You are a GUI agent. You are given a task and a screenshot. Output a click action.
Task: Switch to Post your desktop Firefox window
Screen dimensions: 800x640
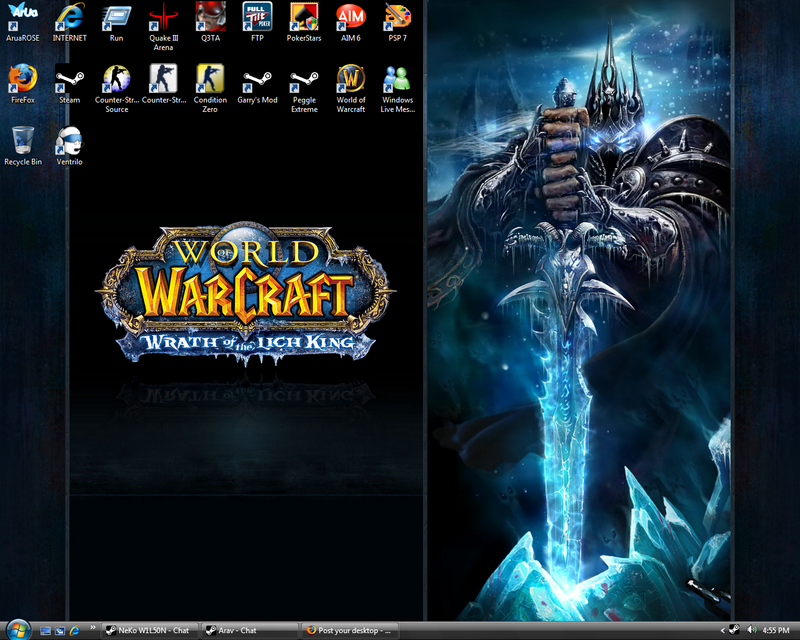(349, 631)
